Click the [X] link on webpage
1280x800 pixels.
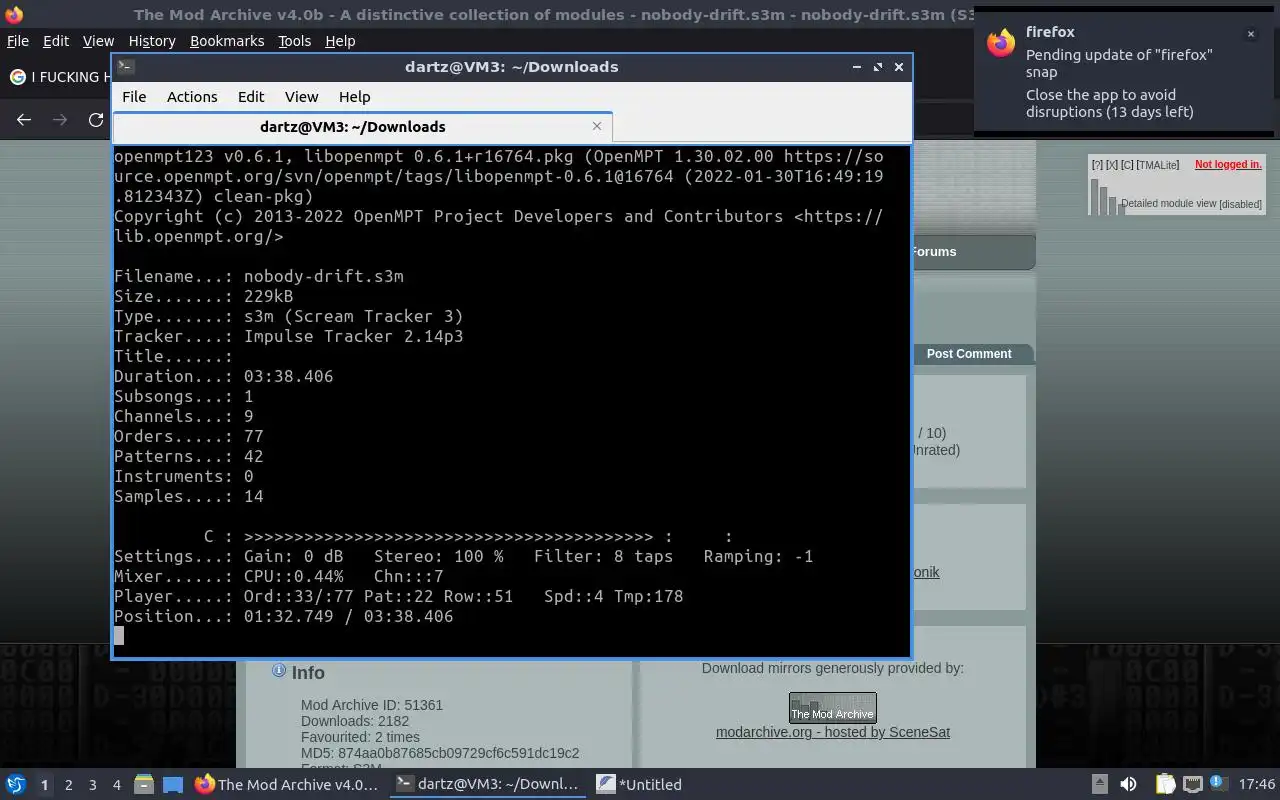click(x=1112, y=164)
